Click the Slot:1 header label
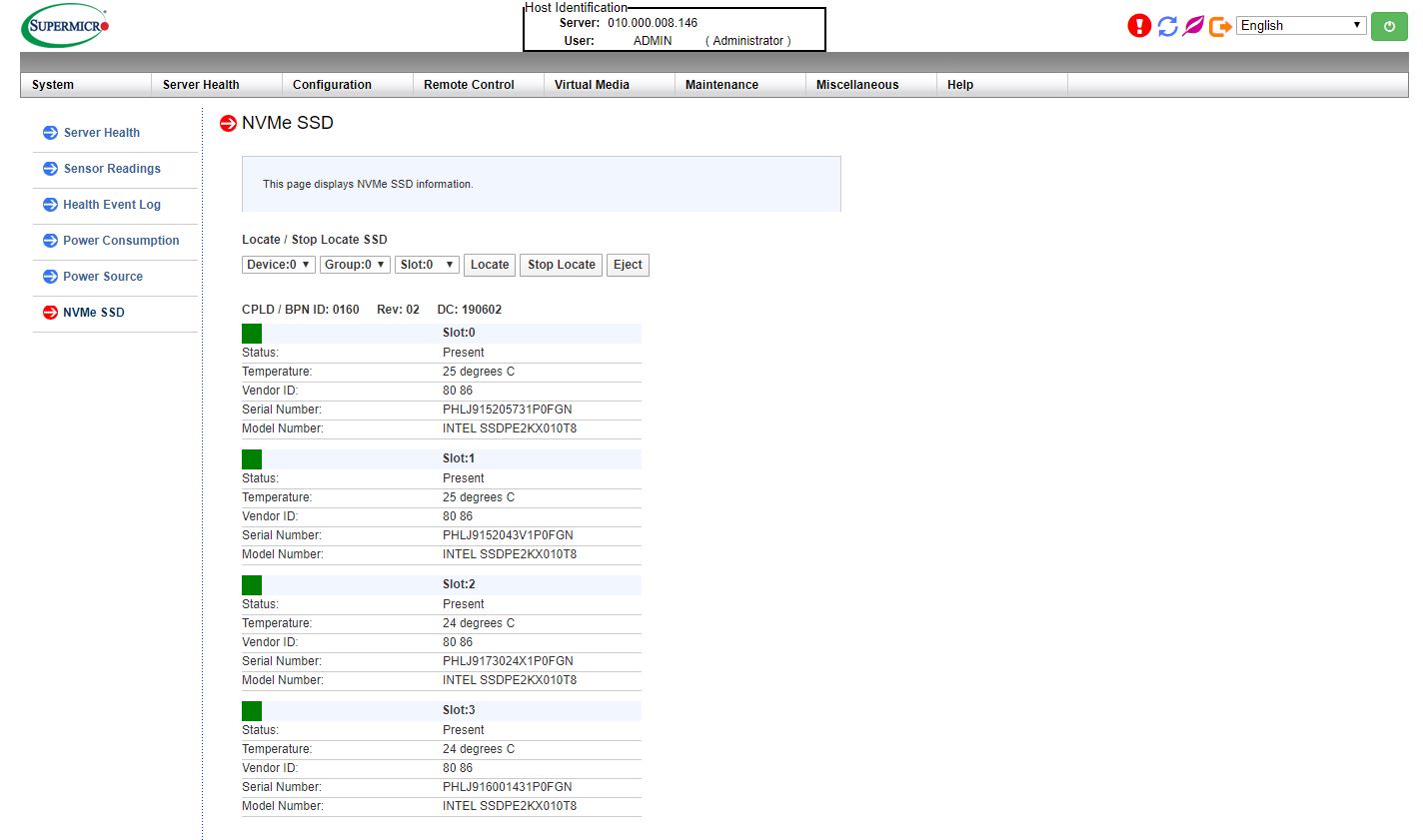The image size is (1423, 840). click(x=459, y=458)
